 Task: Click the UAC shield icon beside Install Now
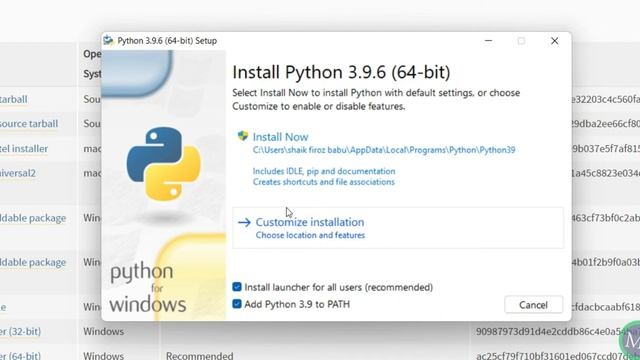tap(243, 136)
